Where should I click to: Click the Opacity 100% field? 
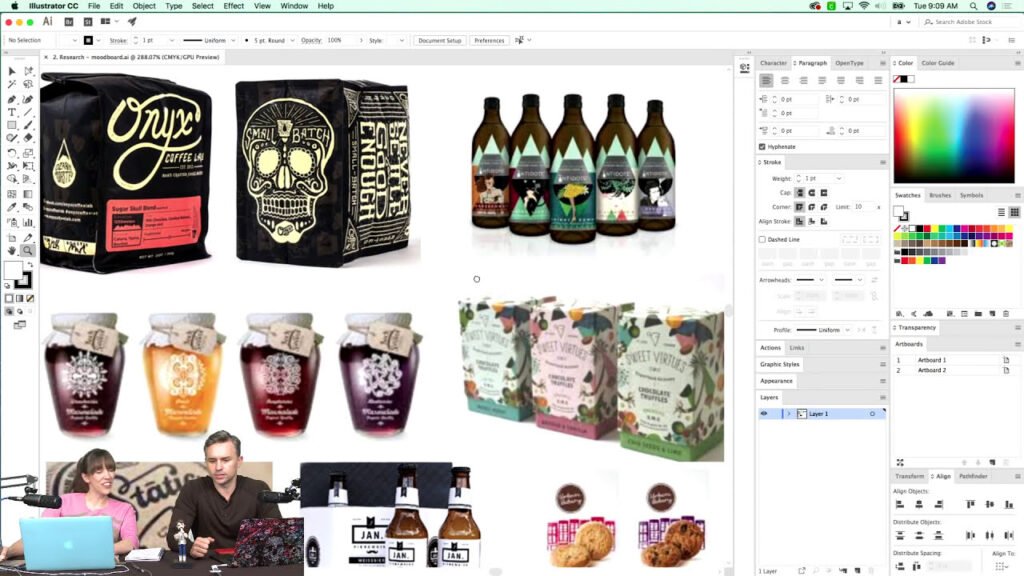[340, 40]
